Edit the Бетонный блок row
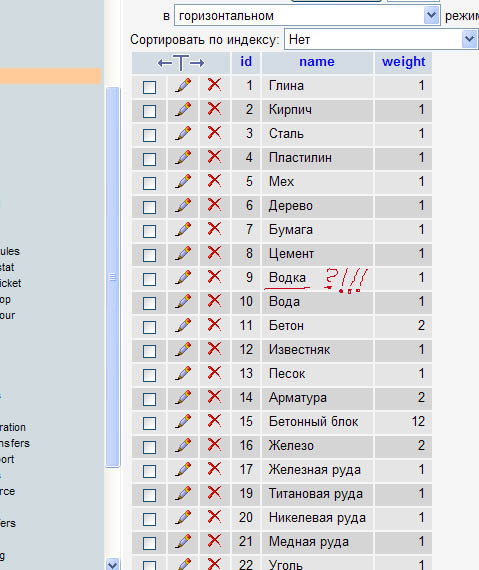 click(182, 421)
